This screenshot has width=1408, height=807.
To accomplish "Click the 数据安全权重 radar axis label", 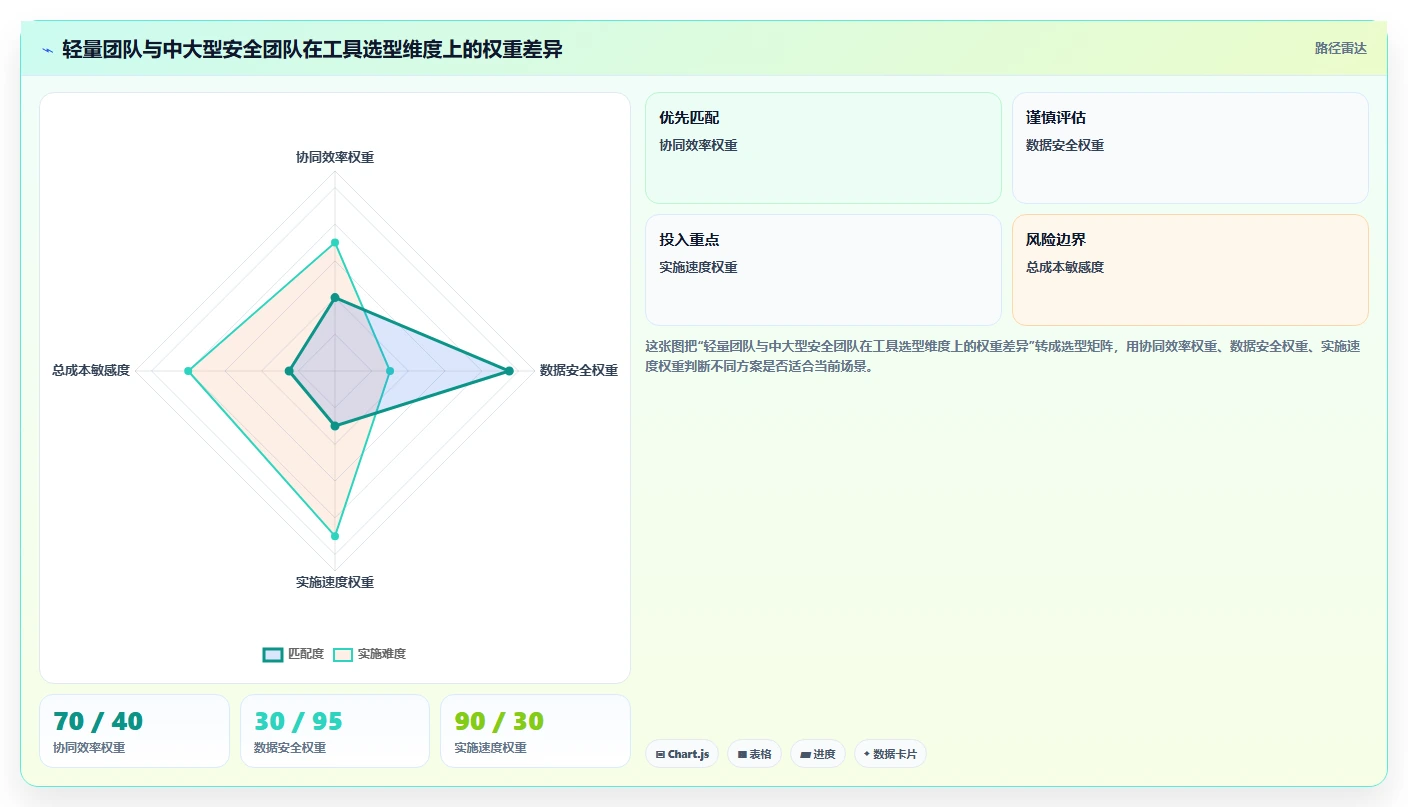I will [x=579, y=370].
